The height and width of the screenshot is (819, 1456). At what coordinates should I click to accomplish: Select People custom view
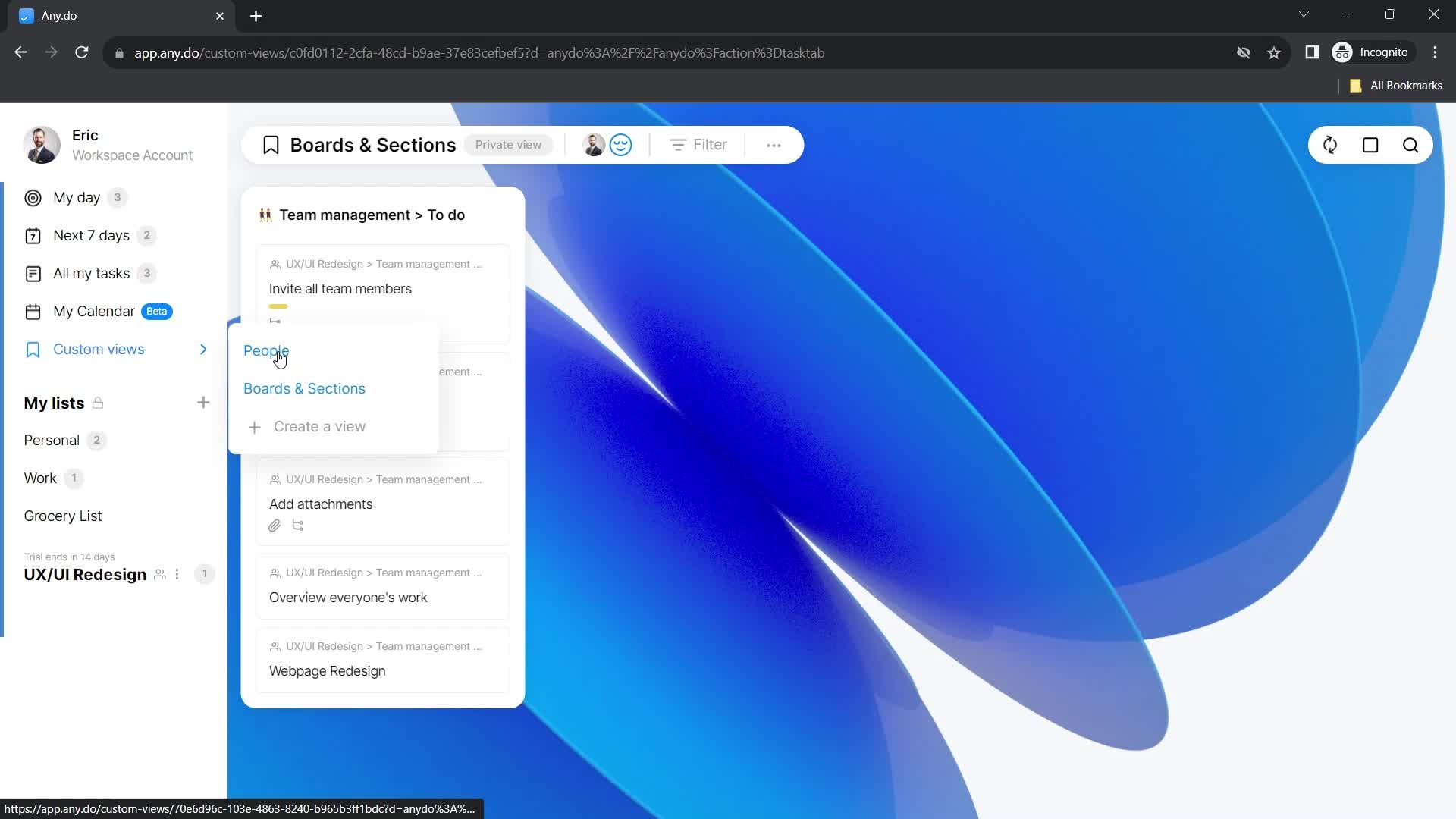tap(266, 350)
